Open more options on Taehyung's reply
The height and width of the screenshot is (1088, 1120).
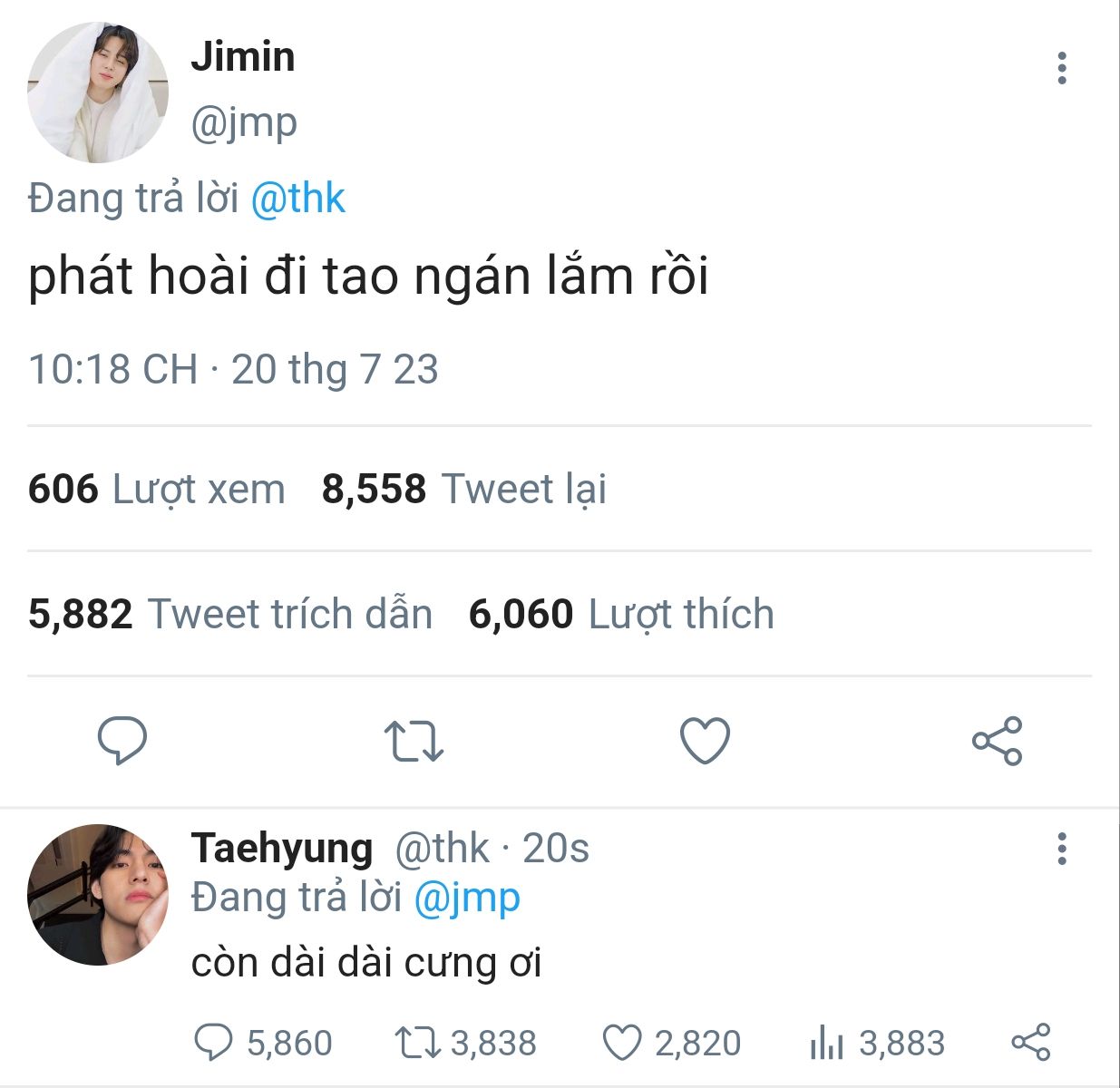[x=1061, y=850]
